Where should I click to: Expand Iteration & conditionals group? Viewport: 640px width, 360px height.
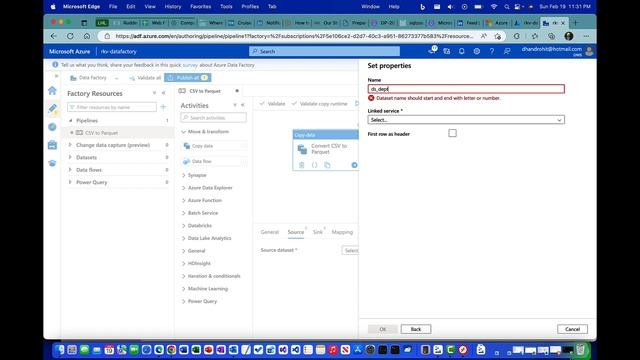[x=184, y=276]
